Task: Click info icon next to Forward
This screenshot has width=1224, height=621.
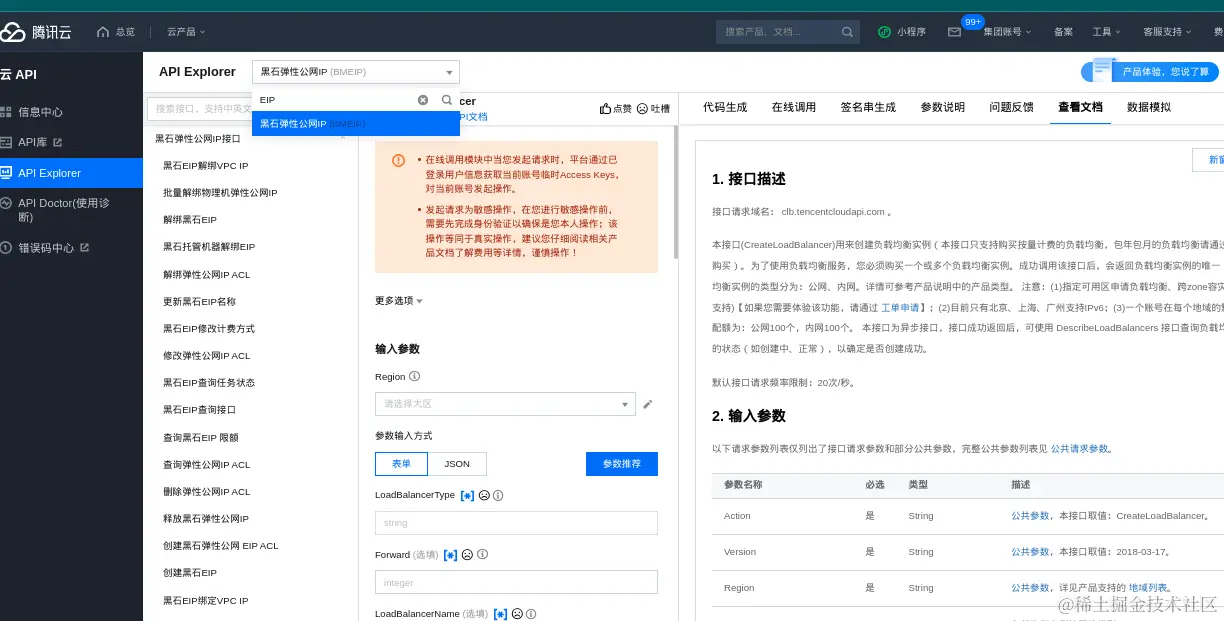Action: [481, 555]
